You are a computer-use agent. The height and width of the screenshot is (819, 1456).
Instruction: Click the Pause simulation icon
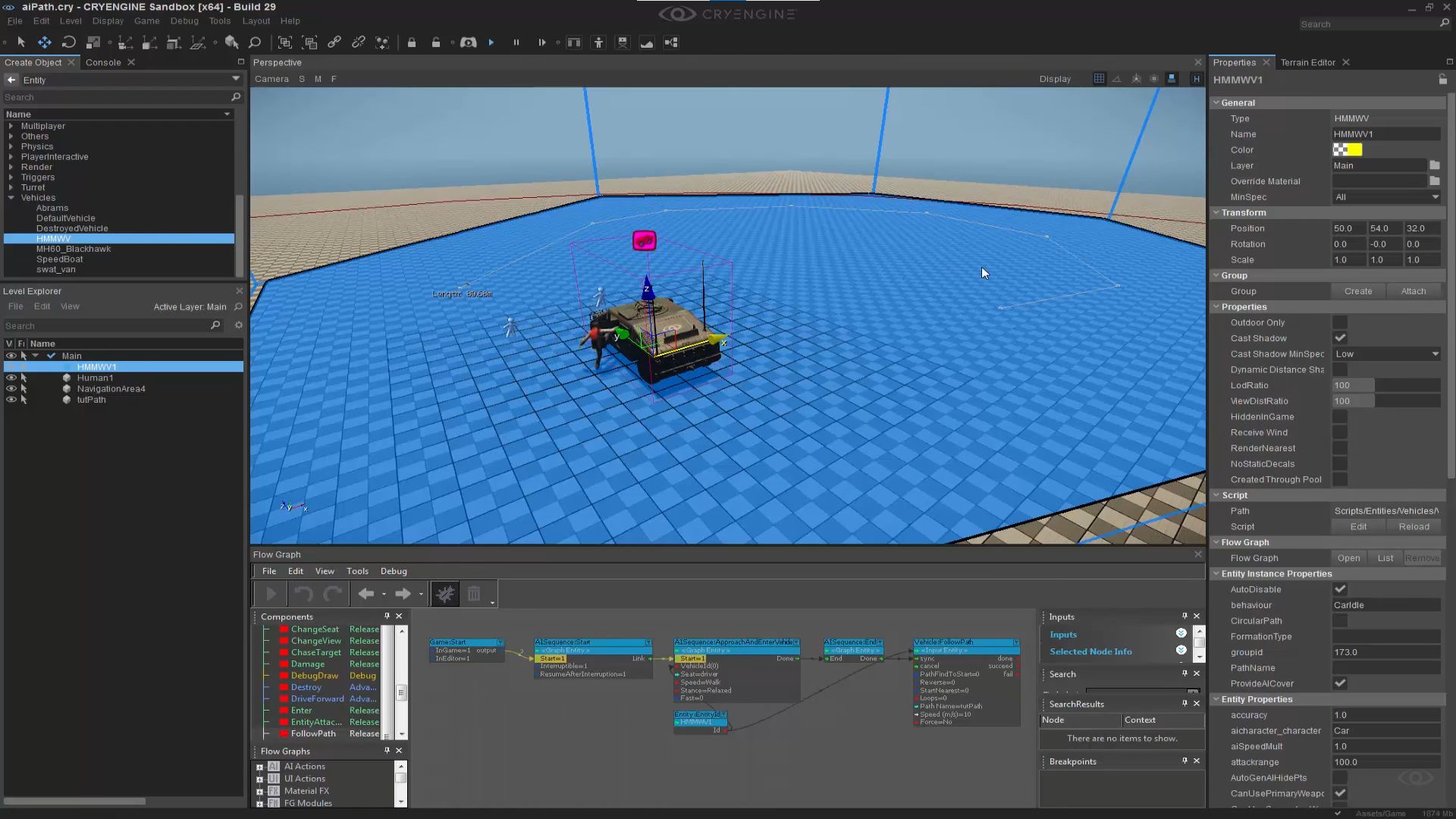point(516,42)
